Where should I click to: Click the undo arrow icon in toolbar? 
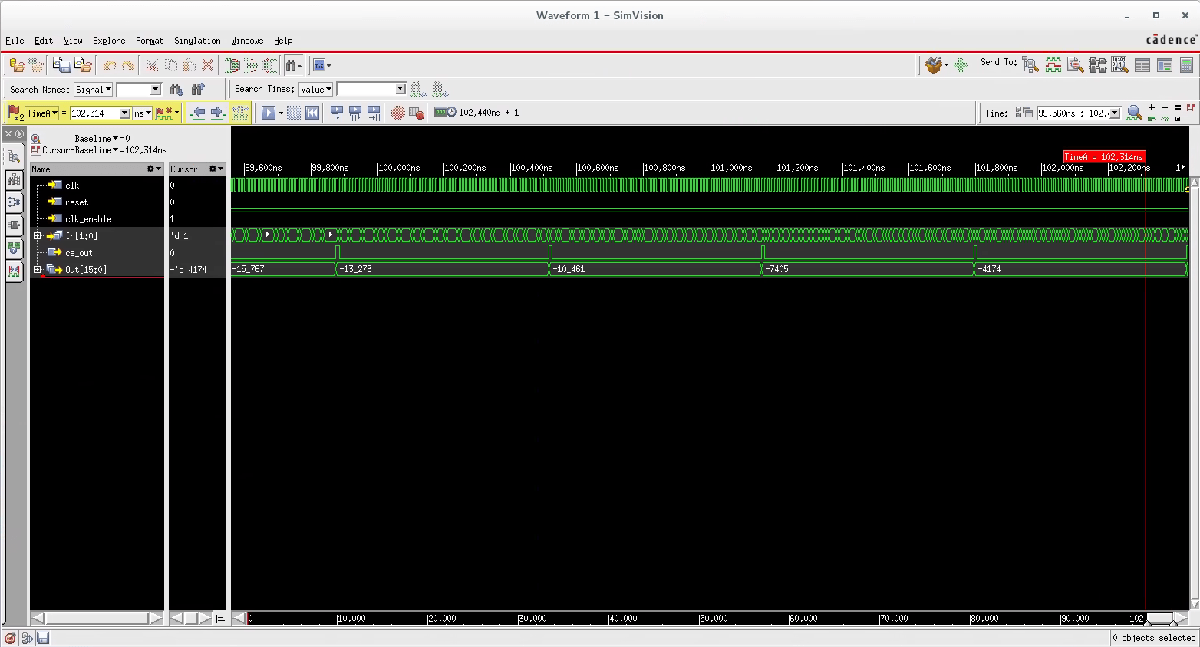[110, 65]
